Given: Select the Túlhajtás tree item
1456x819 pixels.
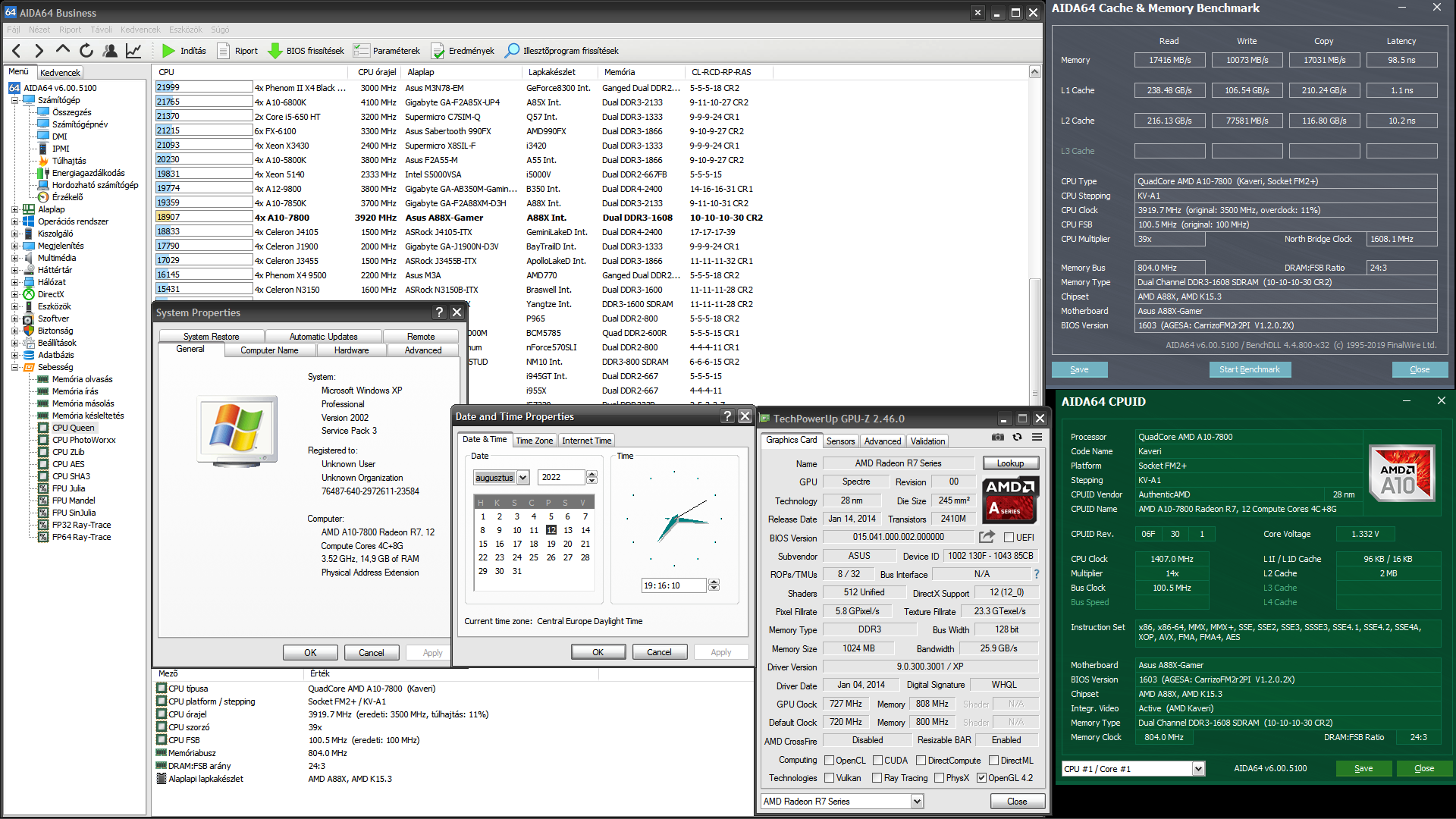Looking at the screenshot, I should [x=69, y=161].
